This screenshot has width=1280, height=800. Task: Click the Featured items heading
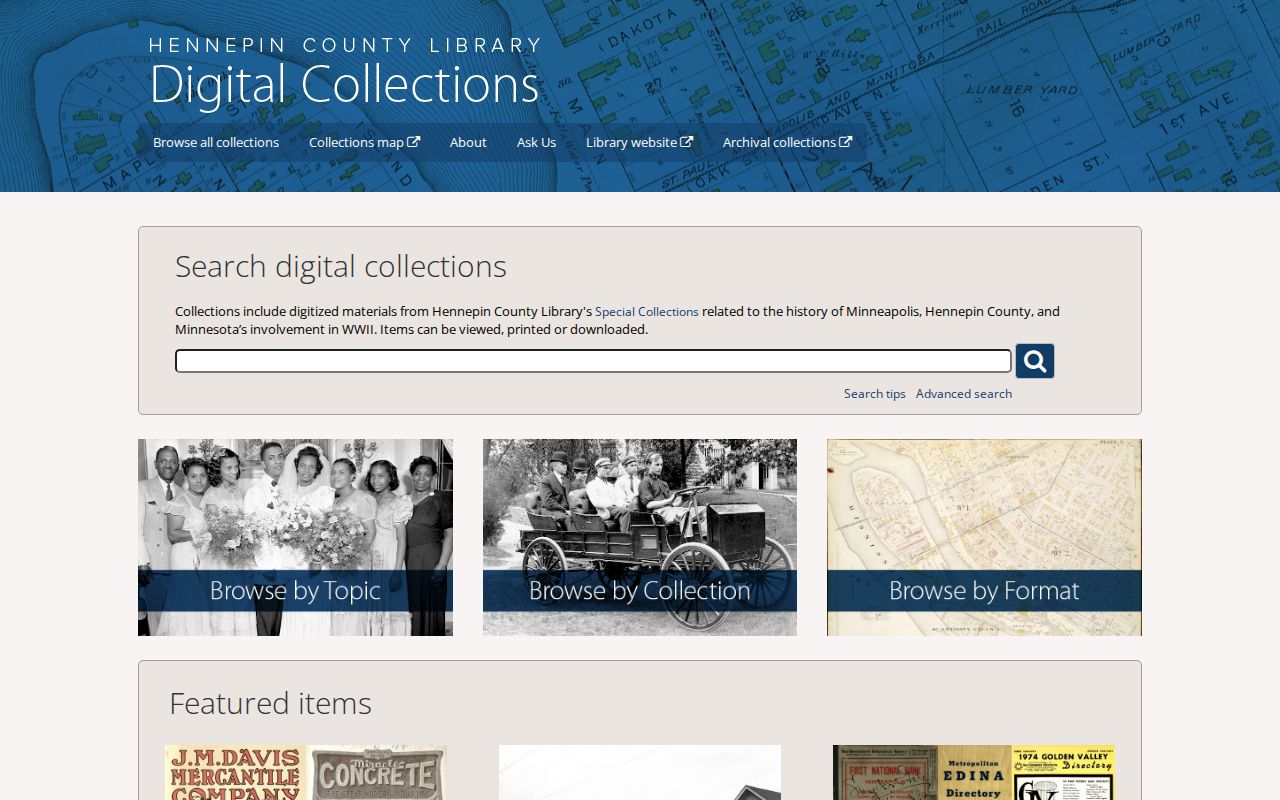point(270,703)
